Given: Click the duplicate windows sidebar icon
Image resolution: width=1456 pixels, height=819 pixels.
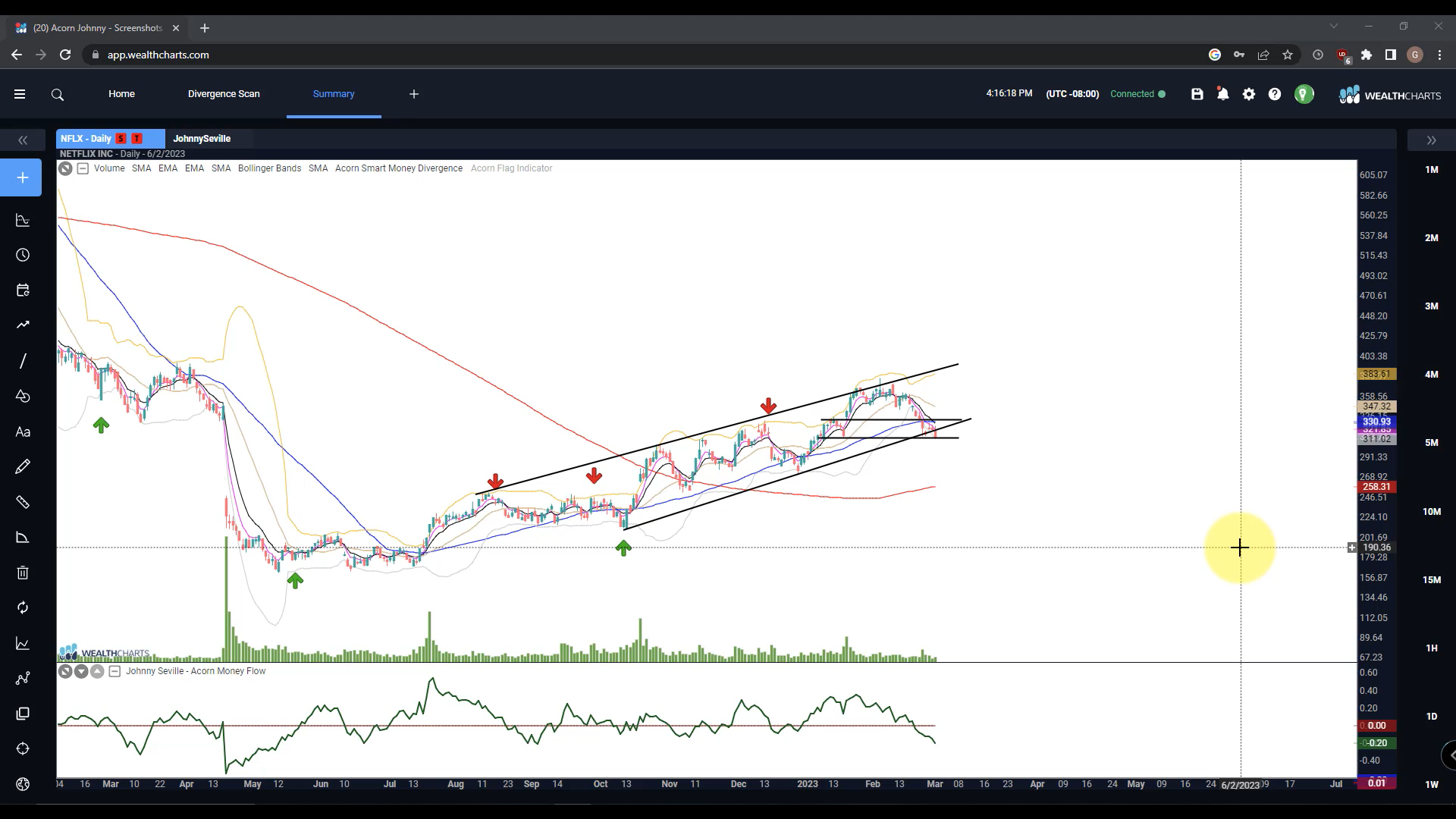Looking at the screenshot, I should tap(23, 714).
